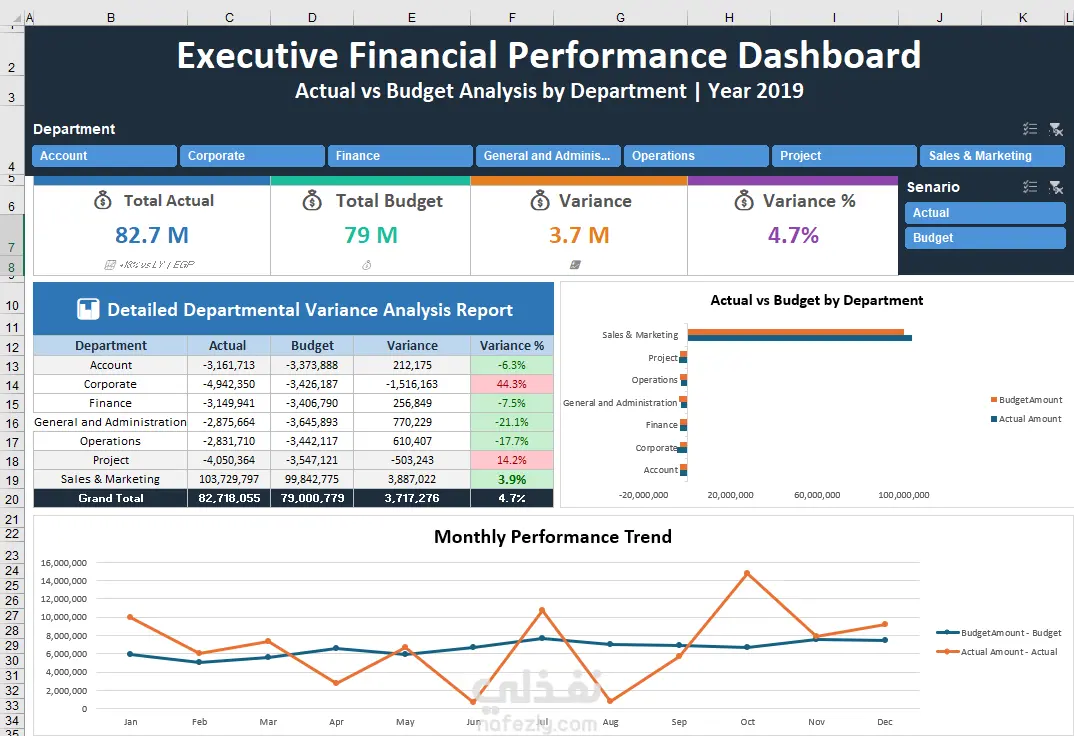Clear the Department slicer filter
1074x736 pixels.
point(1056,129)
